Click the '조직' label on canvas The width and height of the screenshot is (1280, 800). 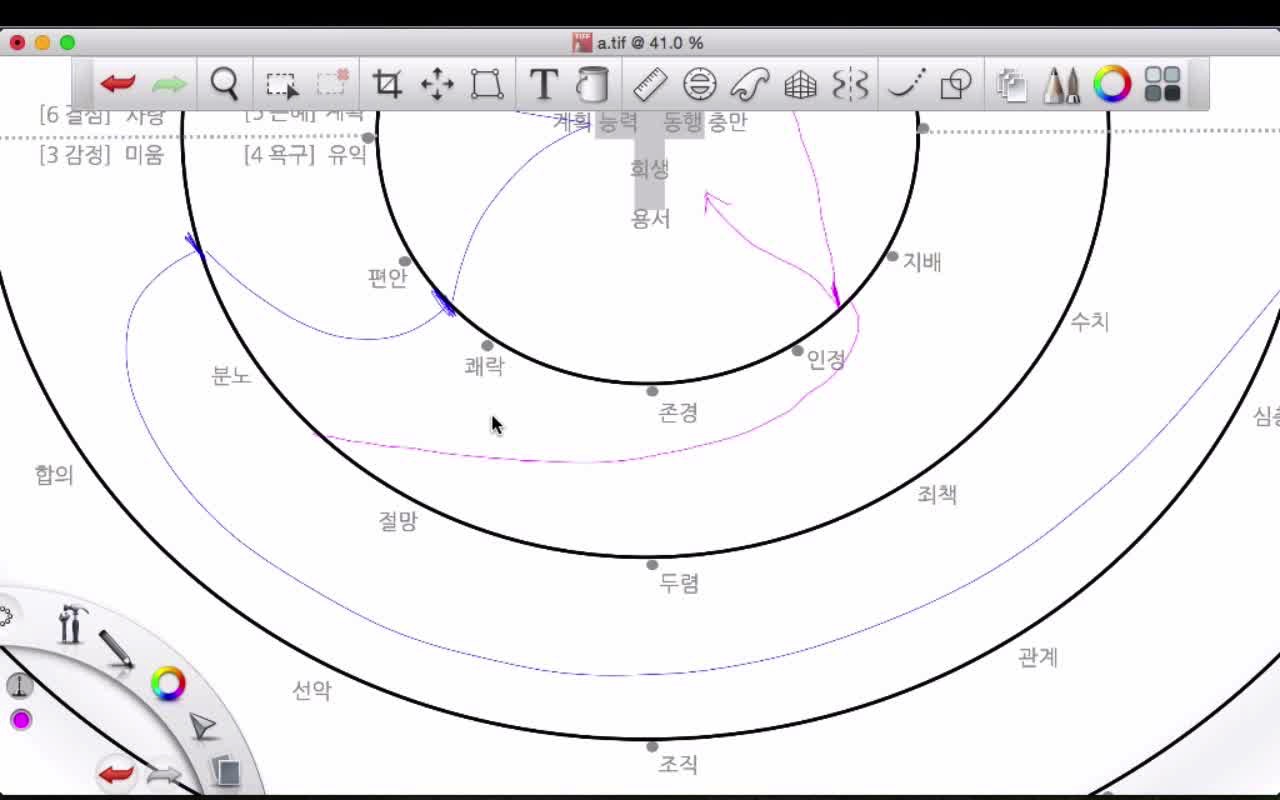coord(678,765)
